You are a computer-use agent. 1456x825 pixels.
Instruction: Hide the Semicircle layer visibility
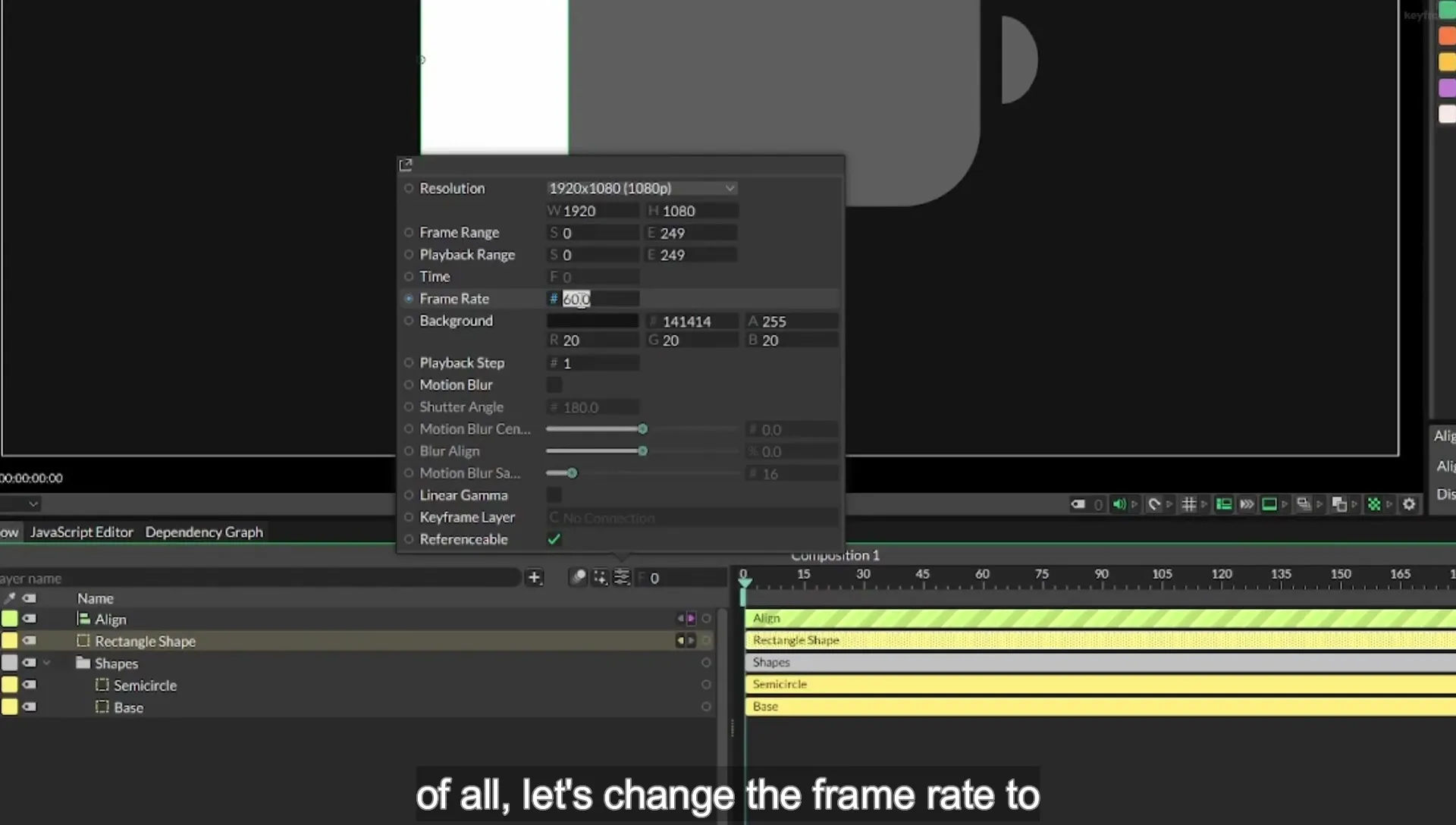coord(29,685)
